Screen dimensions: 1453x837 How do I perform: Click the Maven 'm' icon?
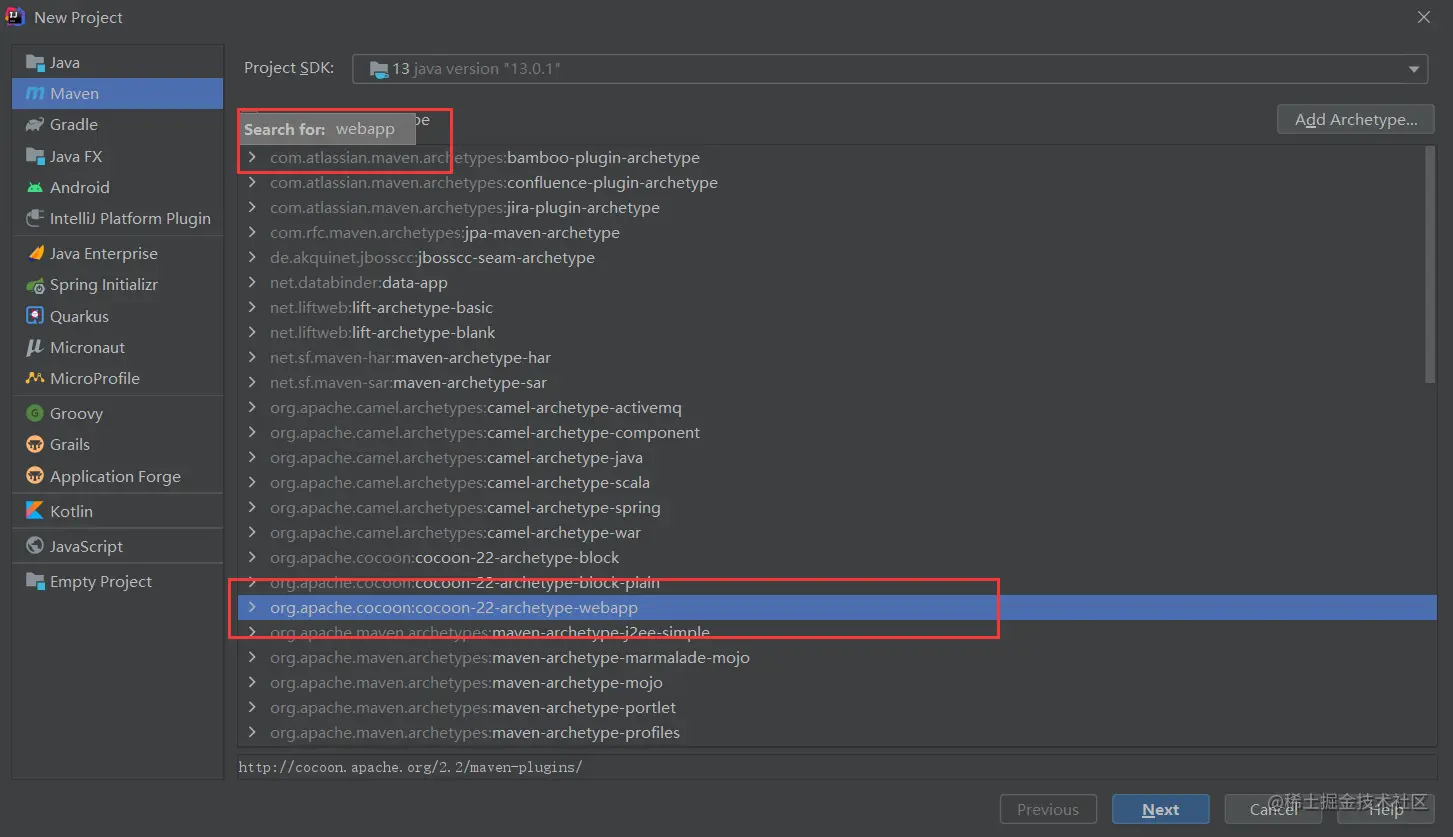pos(35,93)
